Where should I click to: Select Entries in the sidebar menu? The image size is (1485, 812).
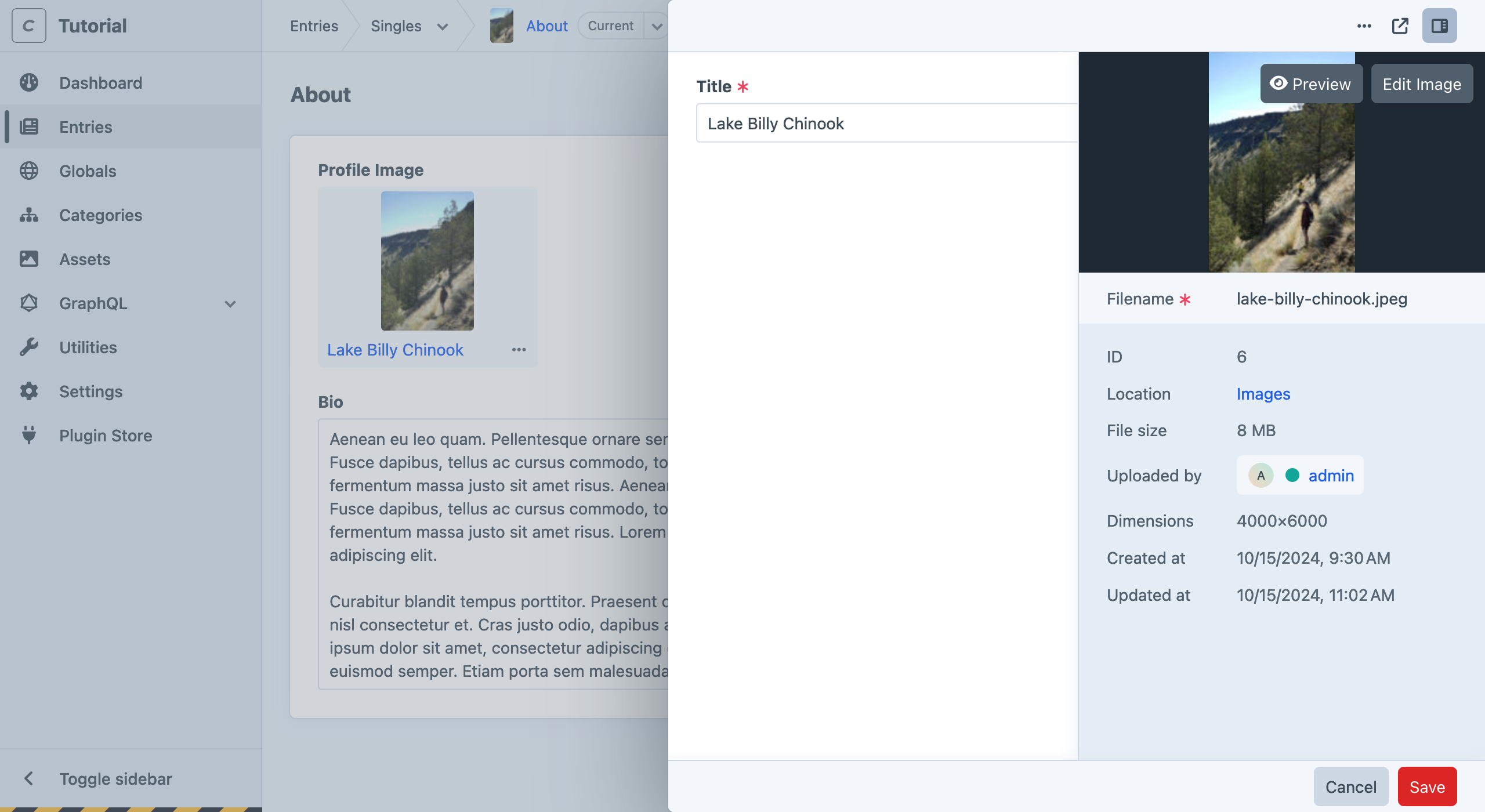coord(85,127)
